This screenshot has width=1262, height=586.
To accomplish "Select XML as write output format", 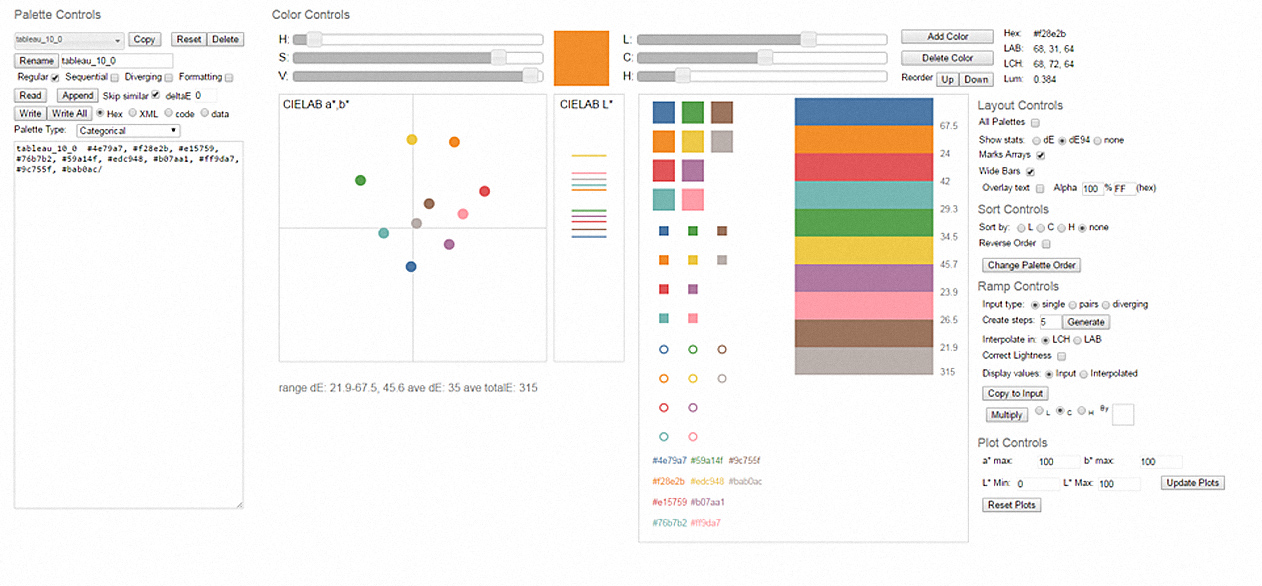I will click(134, 113).
